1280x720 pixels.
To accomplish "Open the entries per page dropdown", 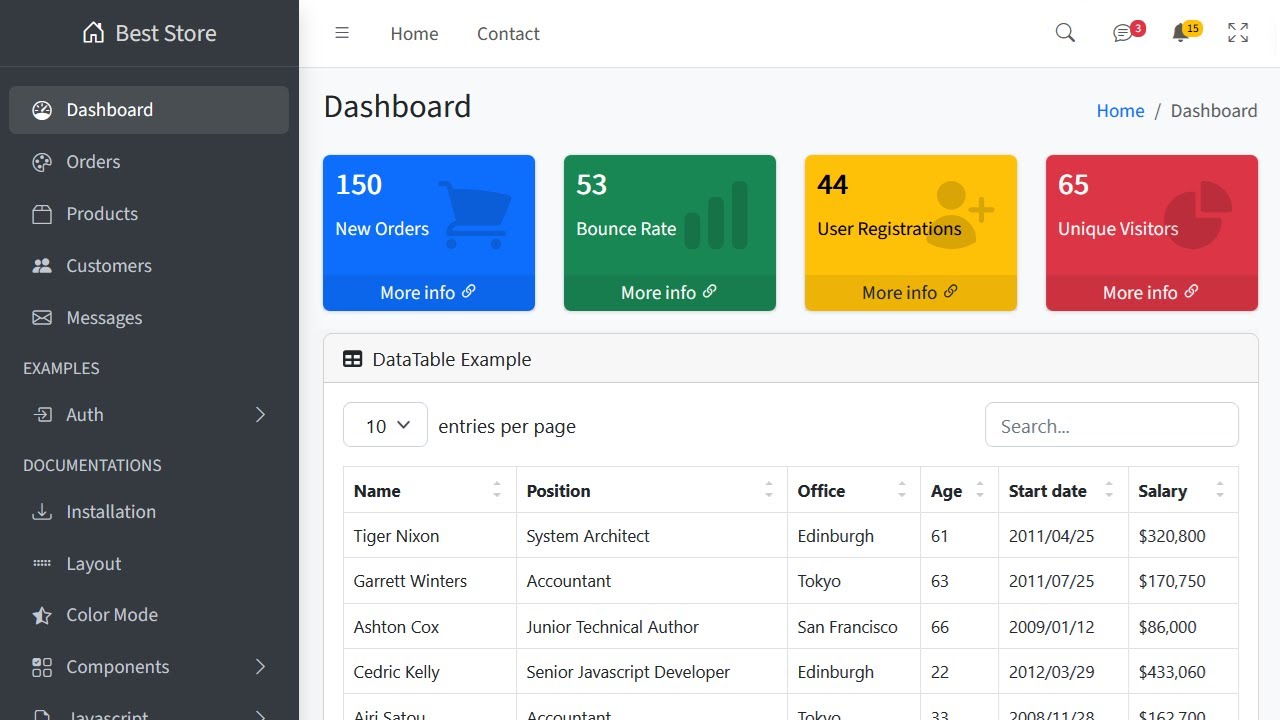I will pos(385,425).
